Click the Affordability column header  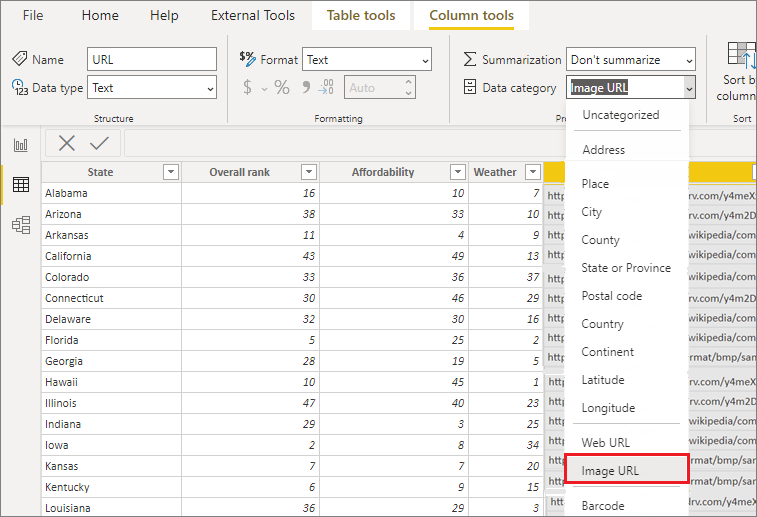click(x=383, y=172)
